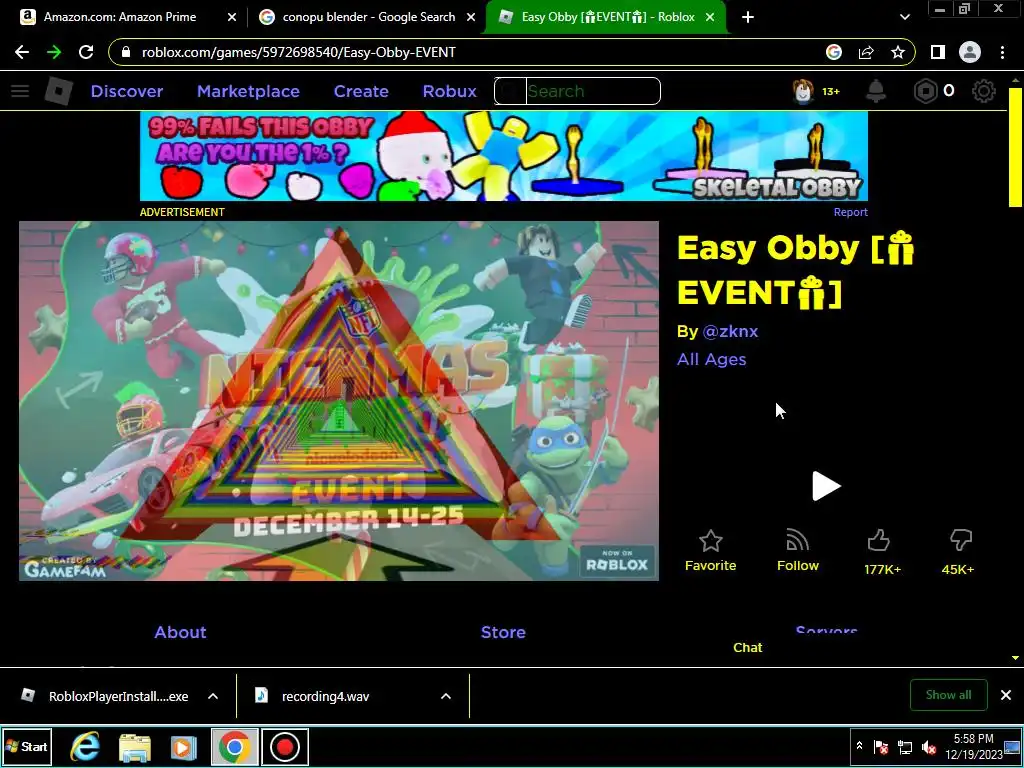
Task: Show hidden system tray icons
Action: pyautogui.click(x=859, y=746)
